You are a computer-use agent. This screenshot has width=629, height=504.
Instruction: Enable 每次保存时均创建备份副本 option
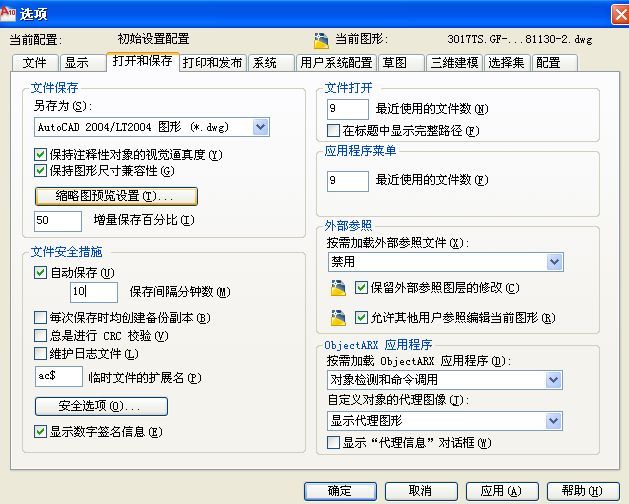41,317
